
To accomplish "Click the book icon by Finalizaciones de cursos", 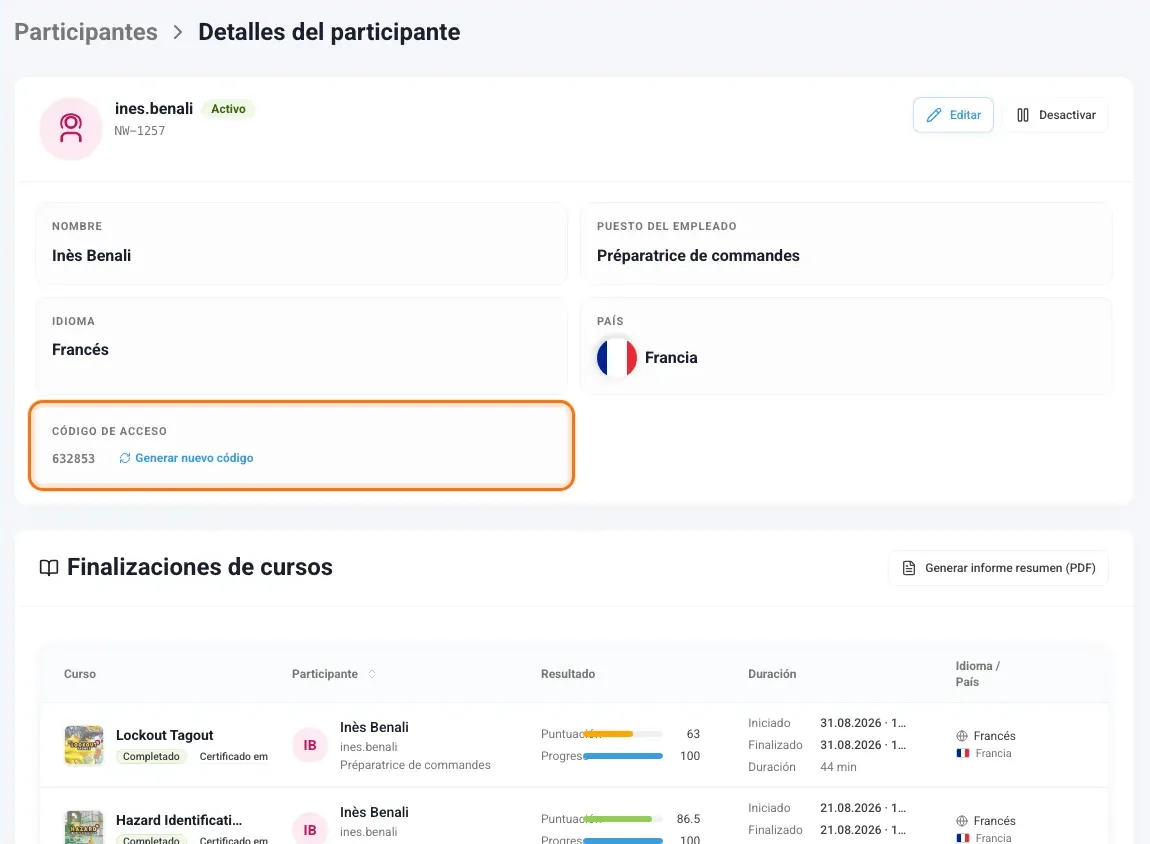I will point(49,568).
